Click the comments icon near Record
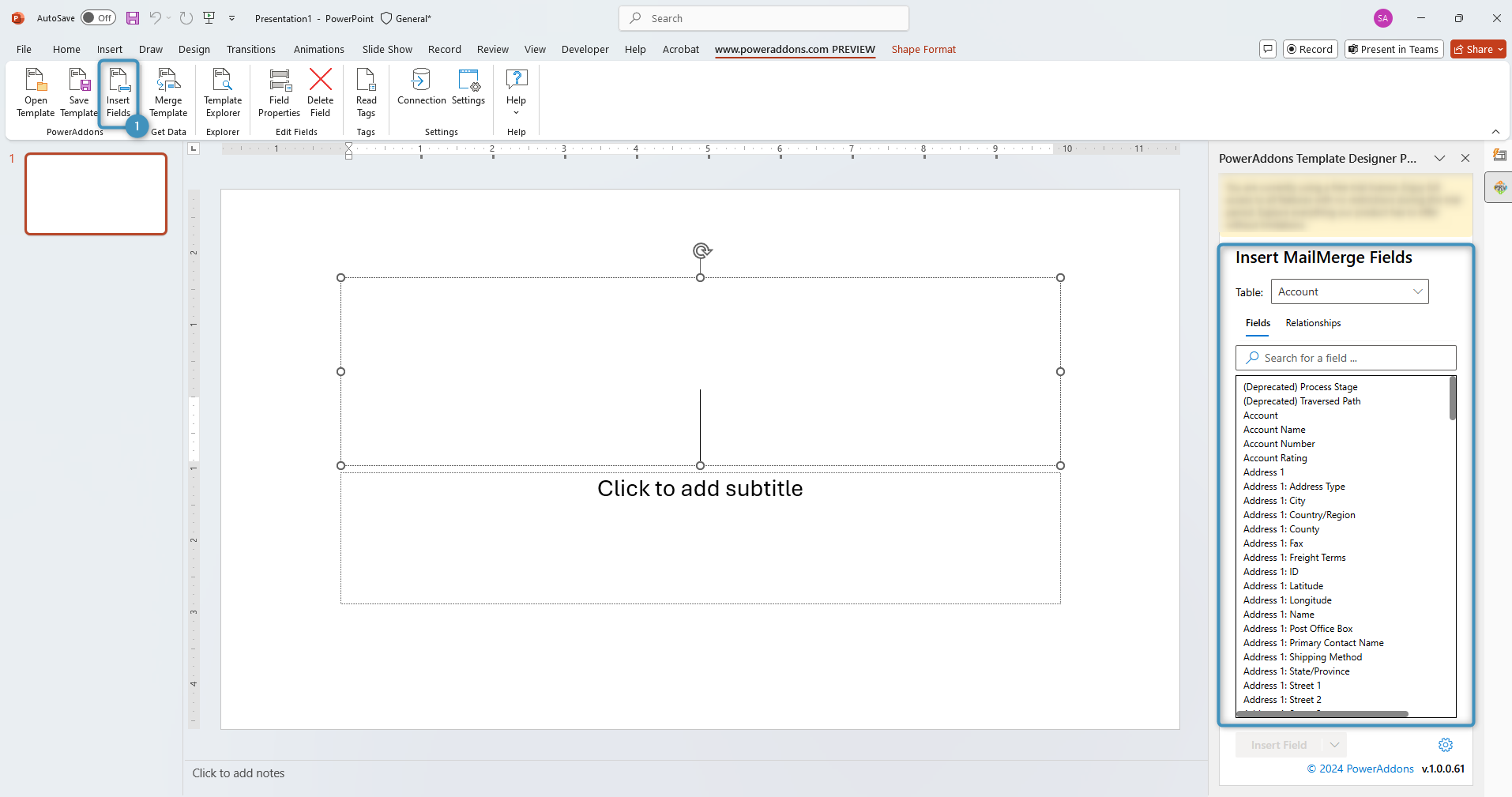The height and width of the screenshot is (797, 1512). pos(1268,49)
